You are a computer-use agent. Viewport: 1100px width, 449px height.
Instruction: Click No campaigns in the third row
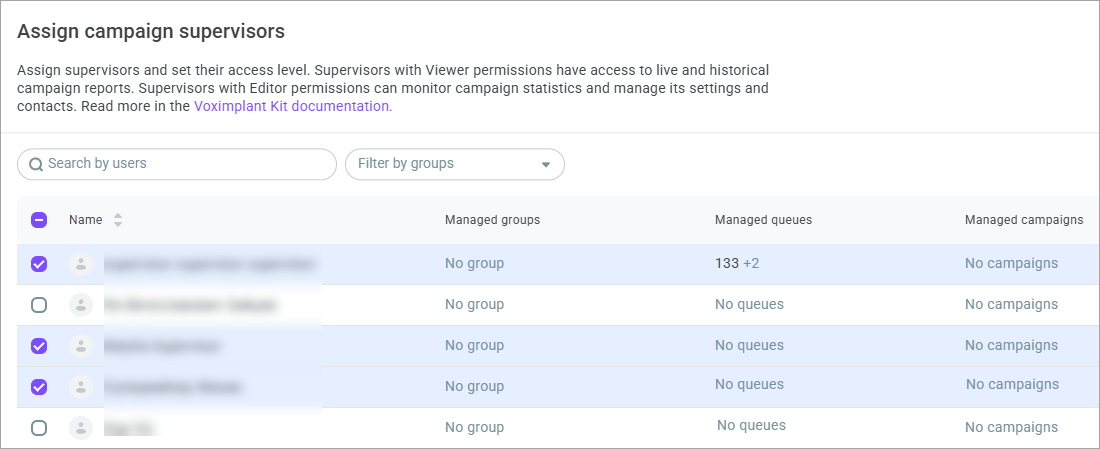tap(1012, 346)
